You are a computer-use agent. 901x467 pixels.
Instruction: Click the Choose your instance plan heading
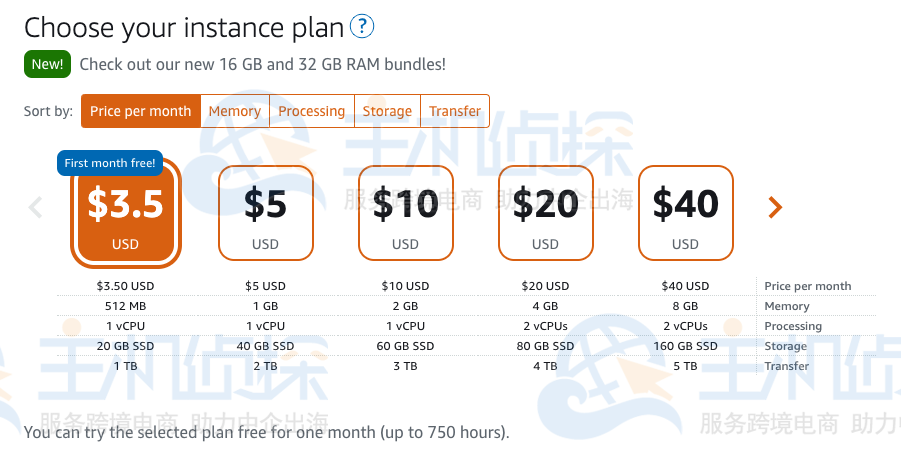[183, 27]
